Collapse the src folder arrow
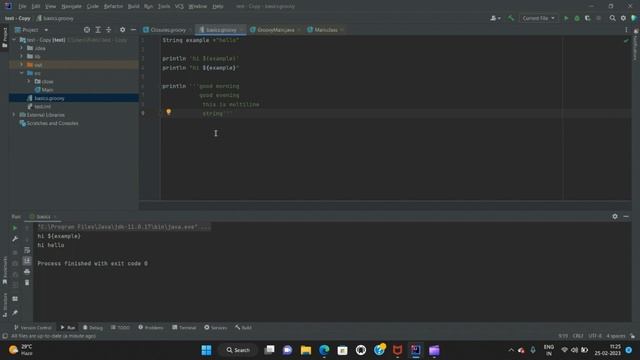Viewport: 640px width, 360px height. [22, 73]
